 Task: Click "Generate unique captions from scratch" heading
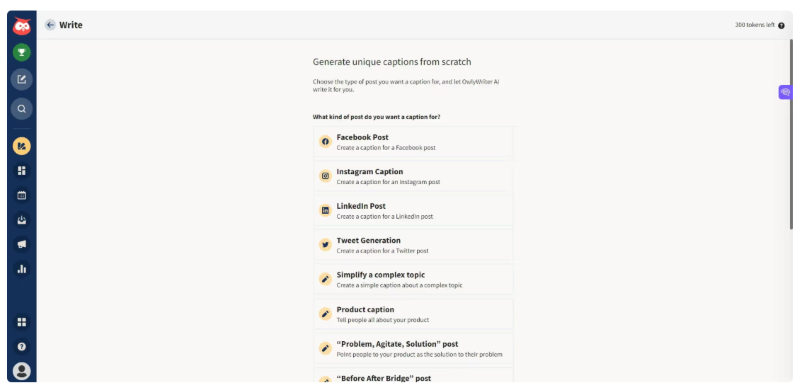point(392,62)
